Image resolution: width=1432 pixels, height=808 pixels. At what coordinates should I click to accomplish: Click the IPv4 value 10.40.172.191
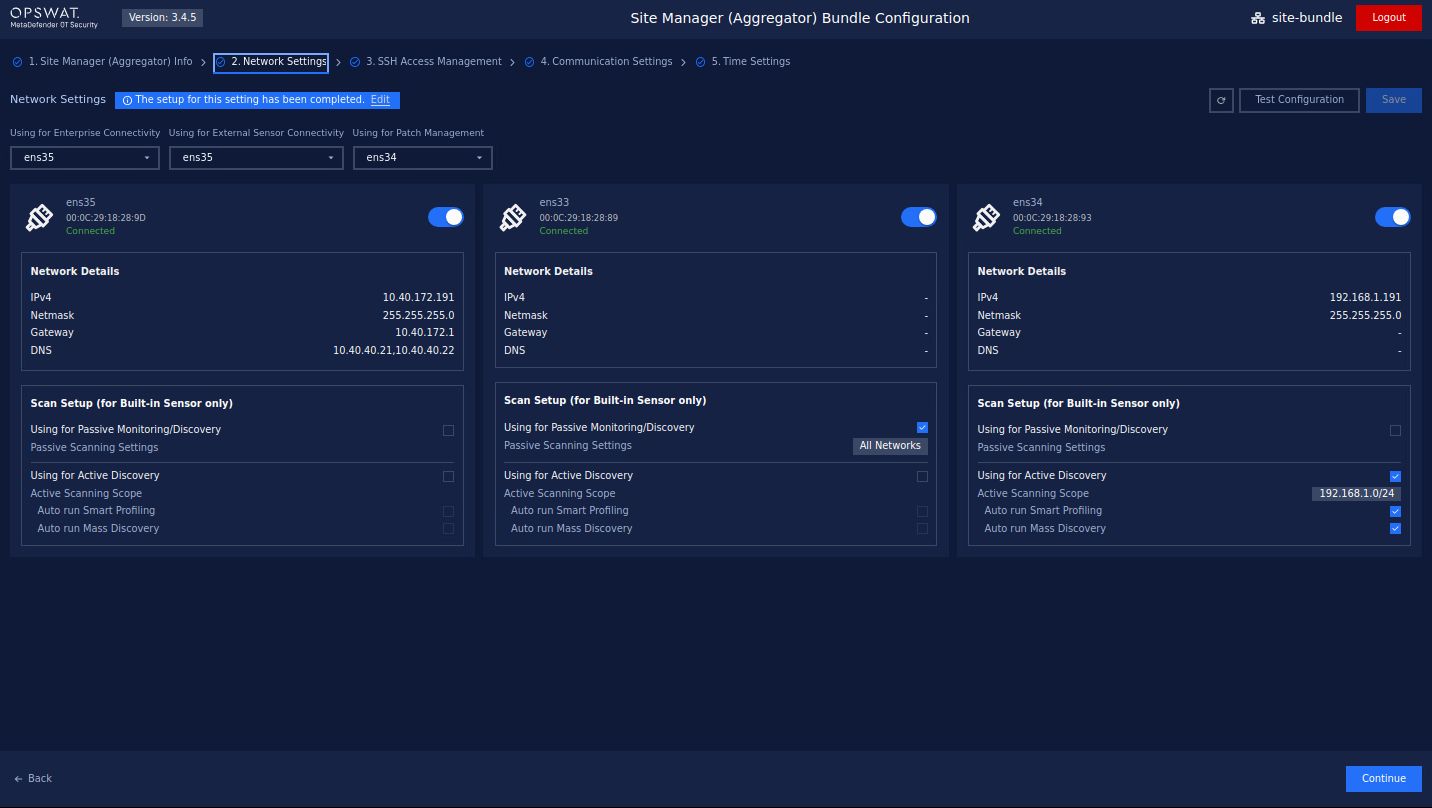[x=418, y=298]
